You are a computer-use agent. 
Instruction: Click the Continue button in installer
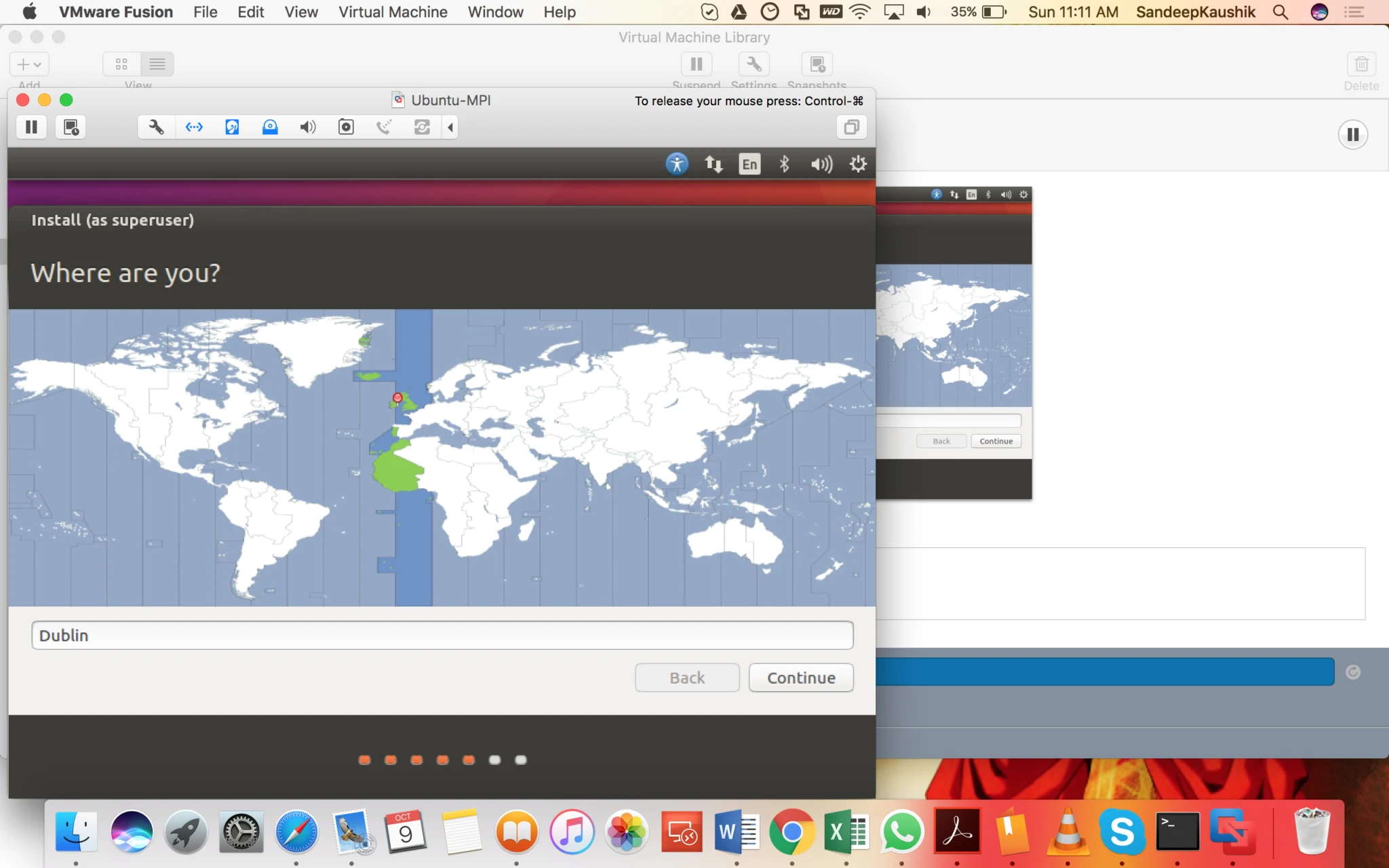[801, 677]
